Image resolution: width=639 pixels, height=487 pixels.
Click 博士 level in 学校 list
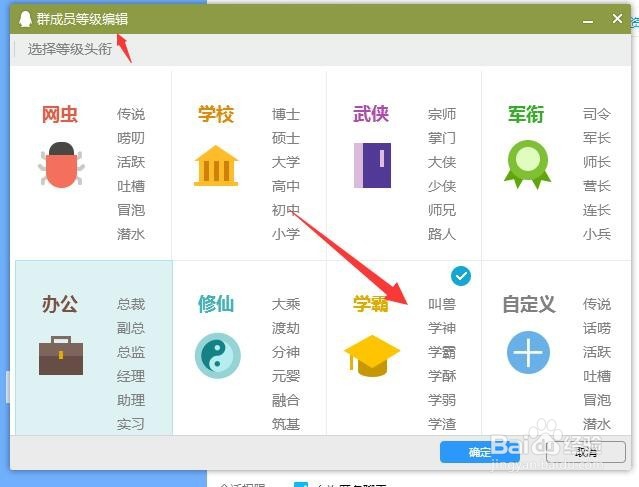point(286,114)
